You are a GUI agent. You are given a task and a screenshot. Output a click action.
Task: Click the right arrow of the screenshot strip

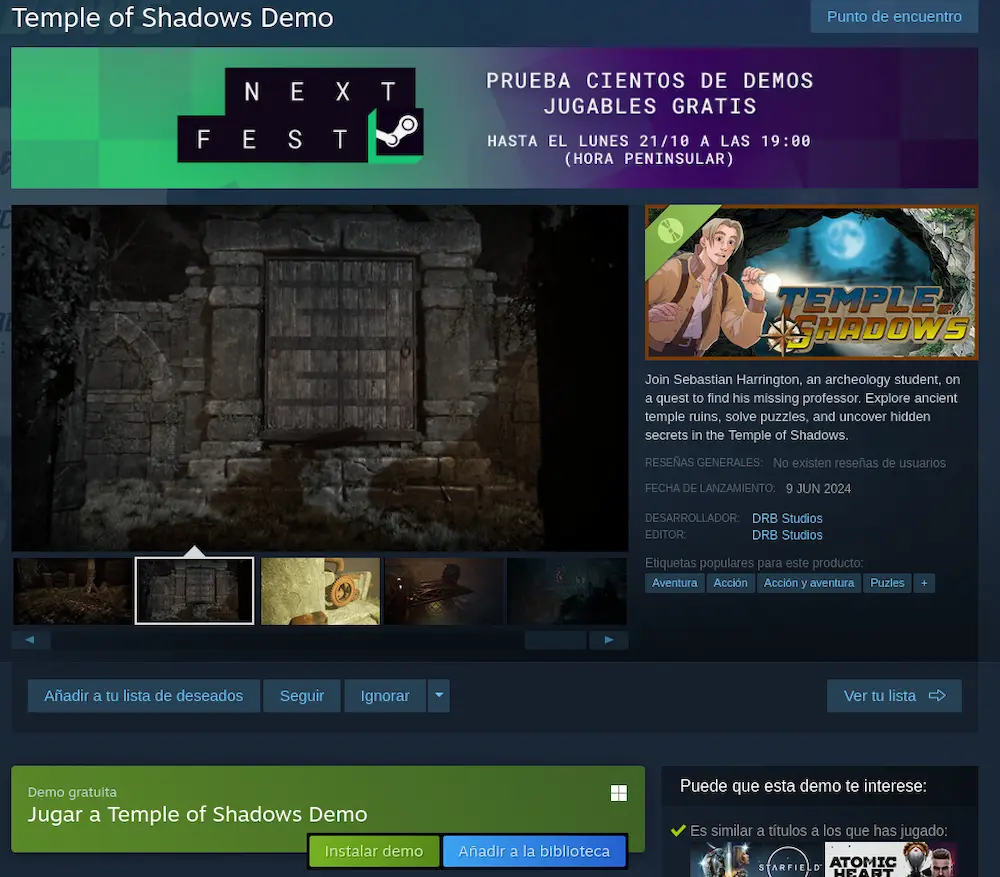(x=608, y=640)
